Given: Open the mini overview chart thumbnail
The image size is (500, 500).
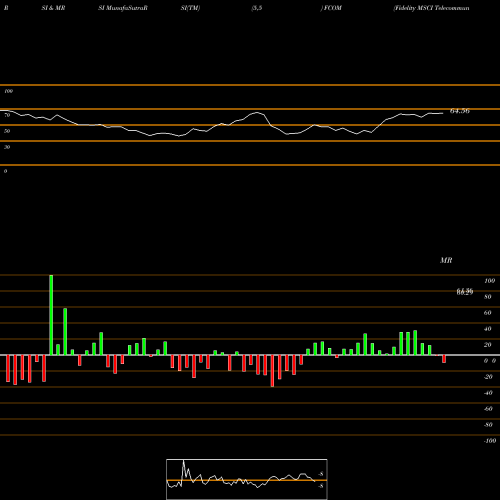Looking at the screenshot, I should [x=247, y=479].
